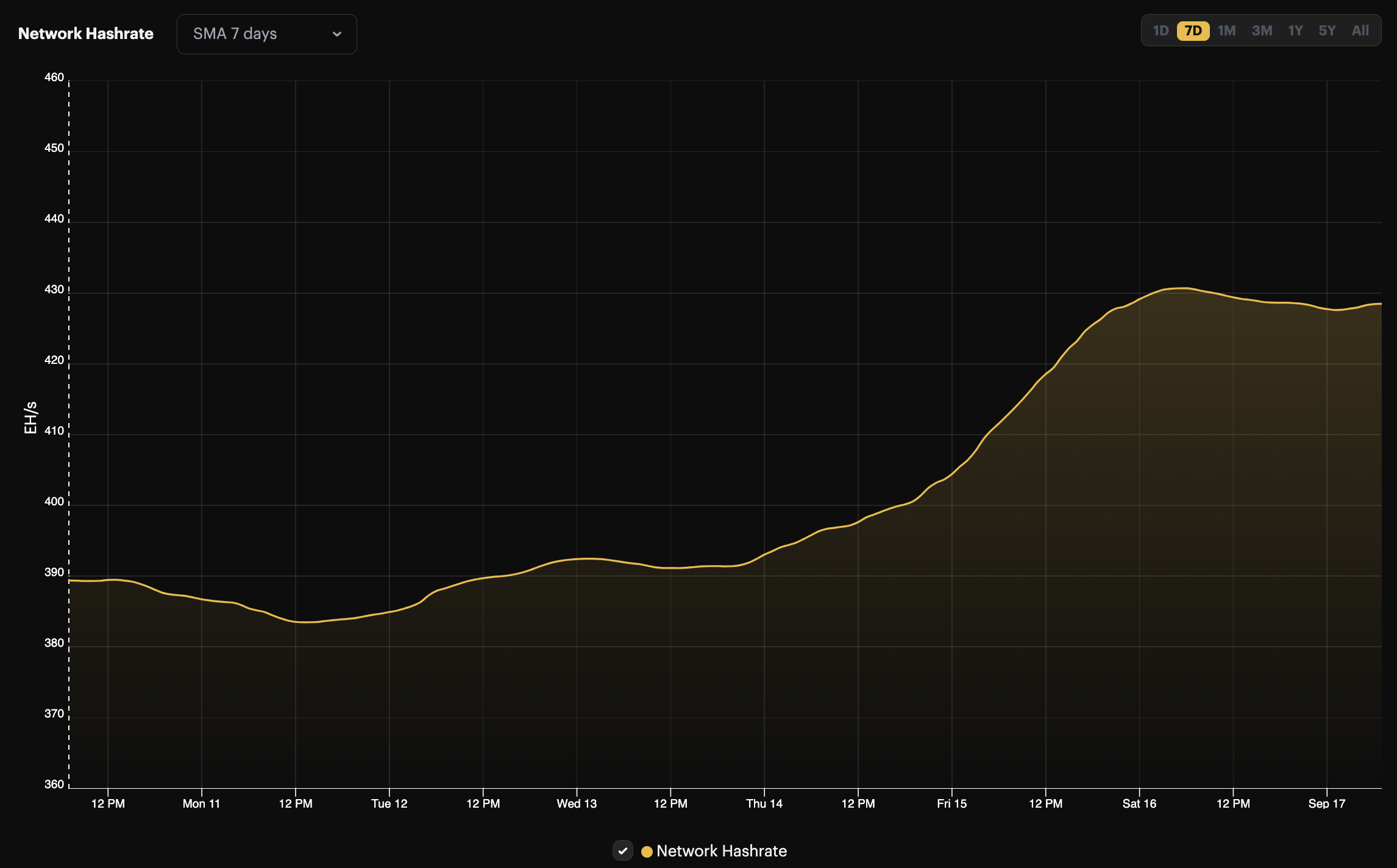Screen dimensions: 1397x868
Task: Select the 1D time range
Action: pyautogui.click(x=1161, y=30)
